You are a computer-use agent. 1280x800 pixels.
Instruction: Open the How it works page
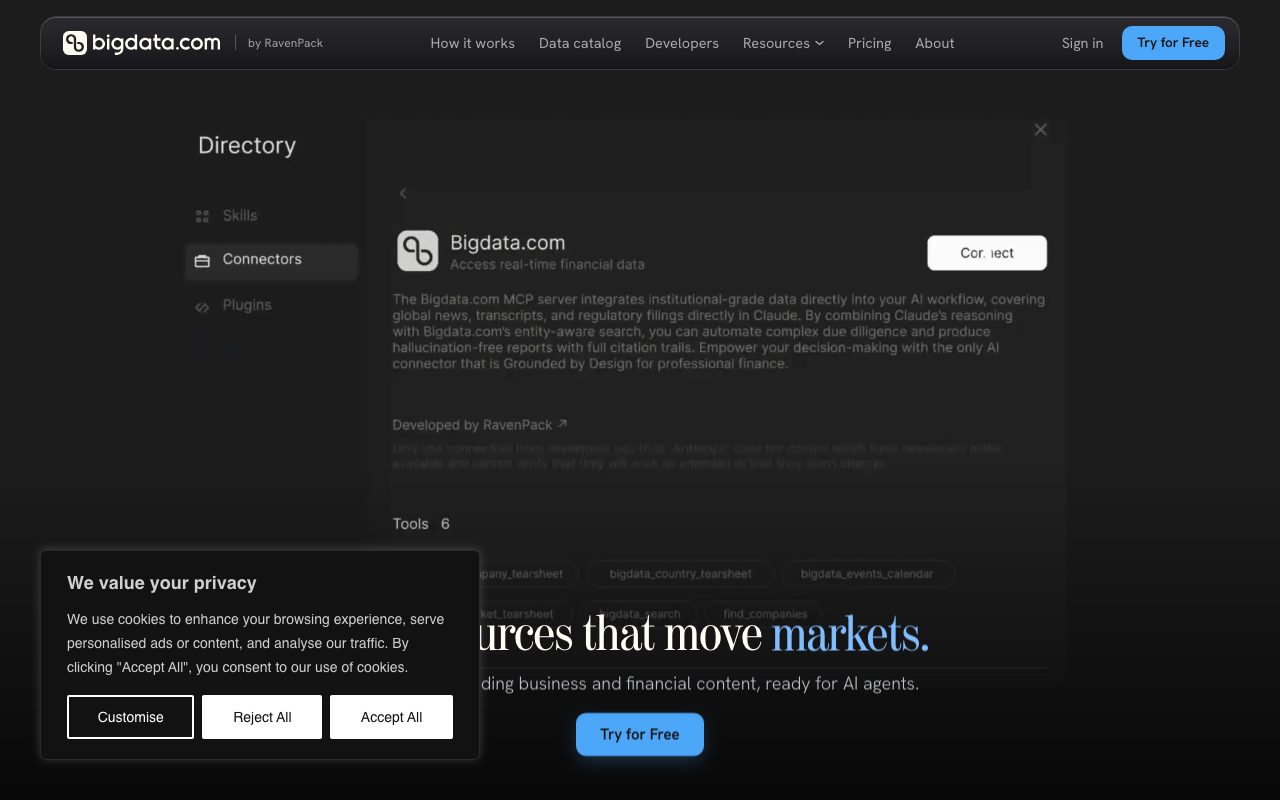472,43
